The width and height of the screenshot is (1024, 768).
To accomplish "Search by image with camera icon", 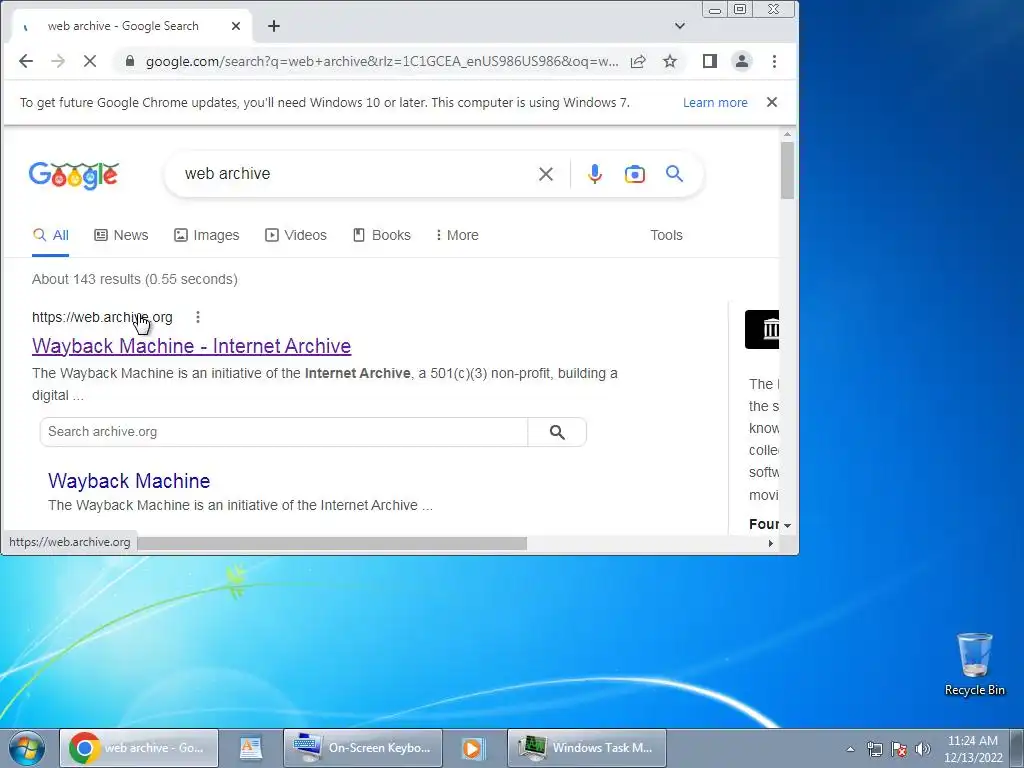I will [x=635, y=174].
